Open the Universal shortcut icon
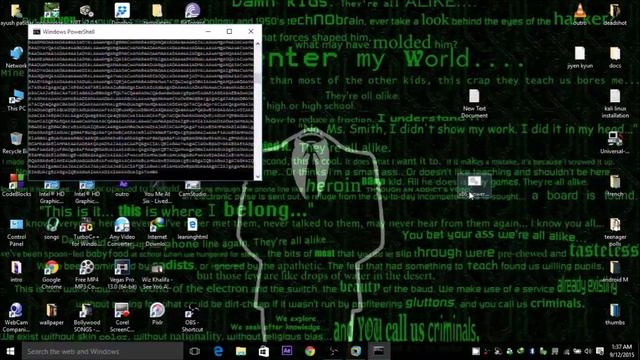The height and width of the screenshot is (360, 640). click(615, 143)
